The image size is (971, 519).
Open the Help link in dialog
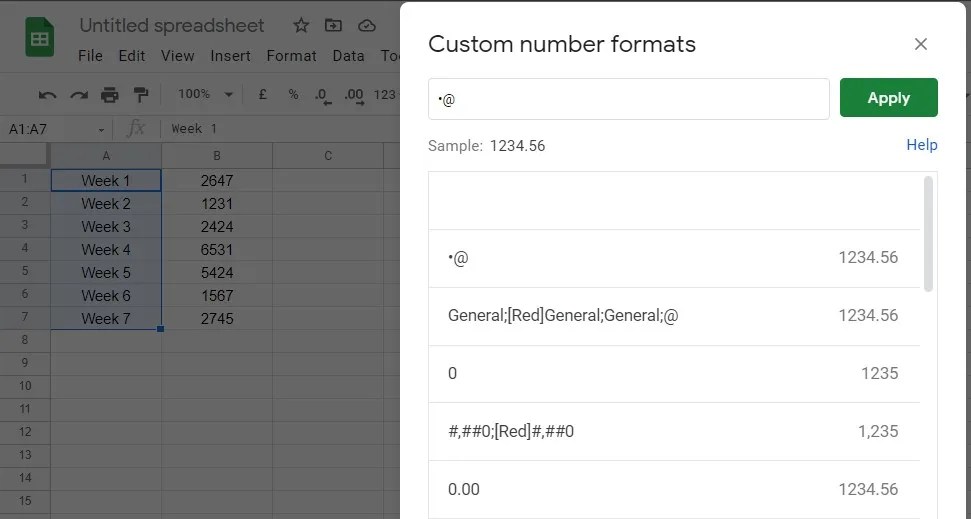(921, 145)
